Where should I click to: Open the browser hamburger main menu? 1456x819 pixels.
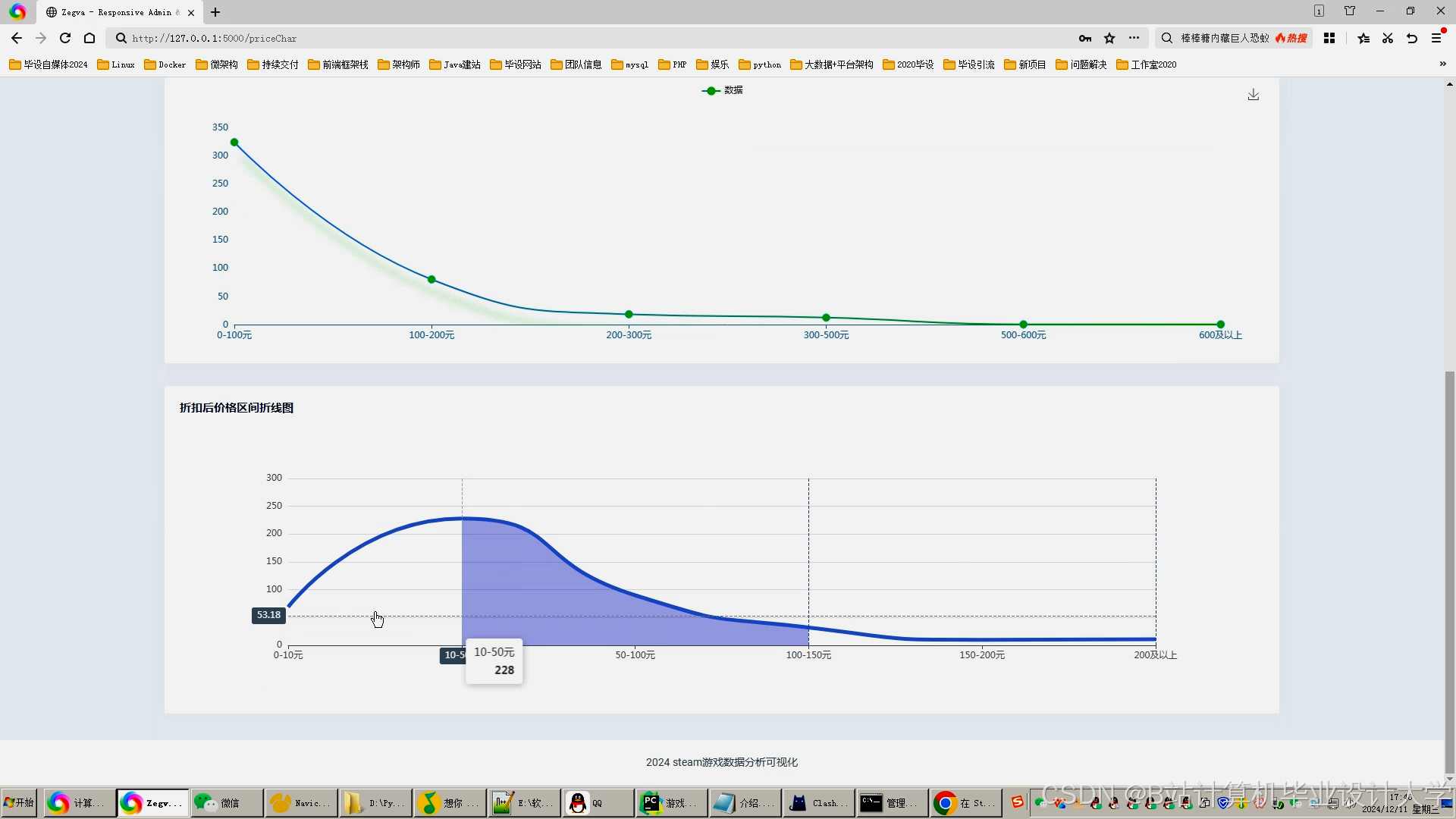[1436, 38]
